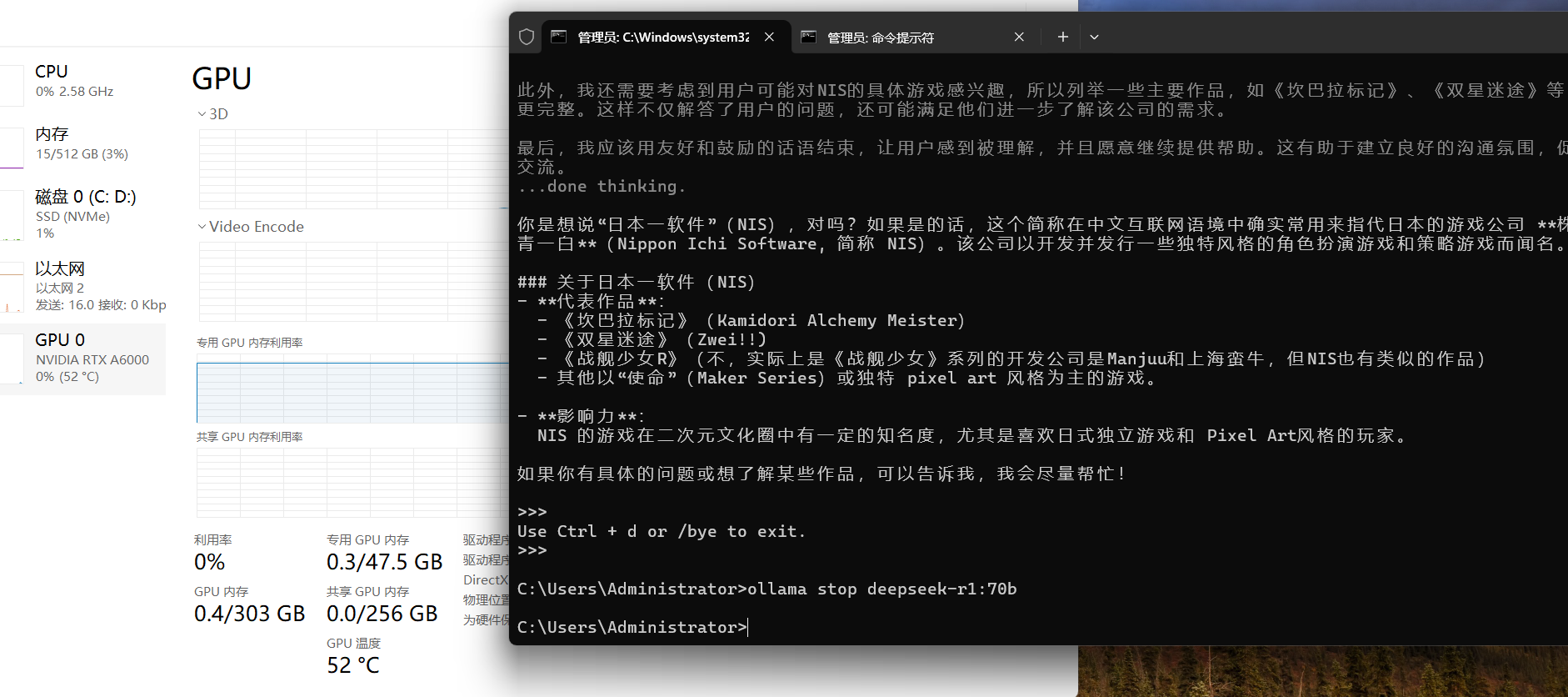Select 以太网 in Task Manager sidebar
The width and height of the screenshot is (1568, 697).
tap(83, 286)
